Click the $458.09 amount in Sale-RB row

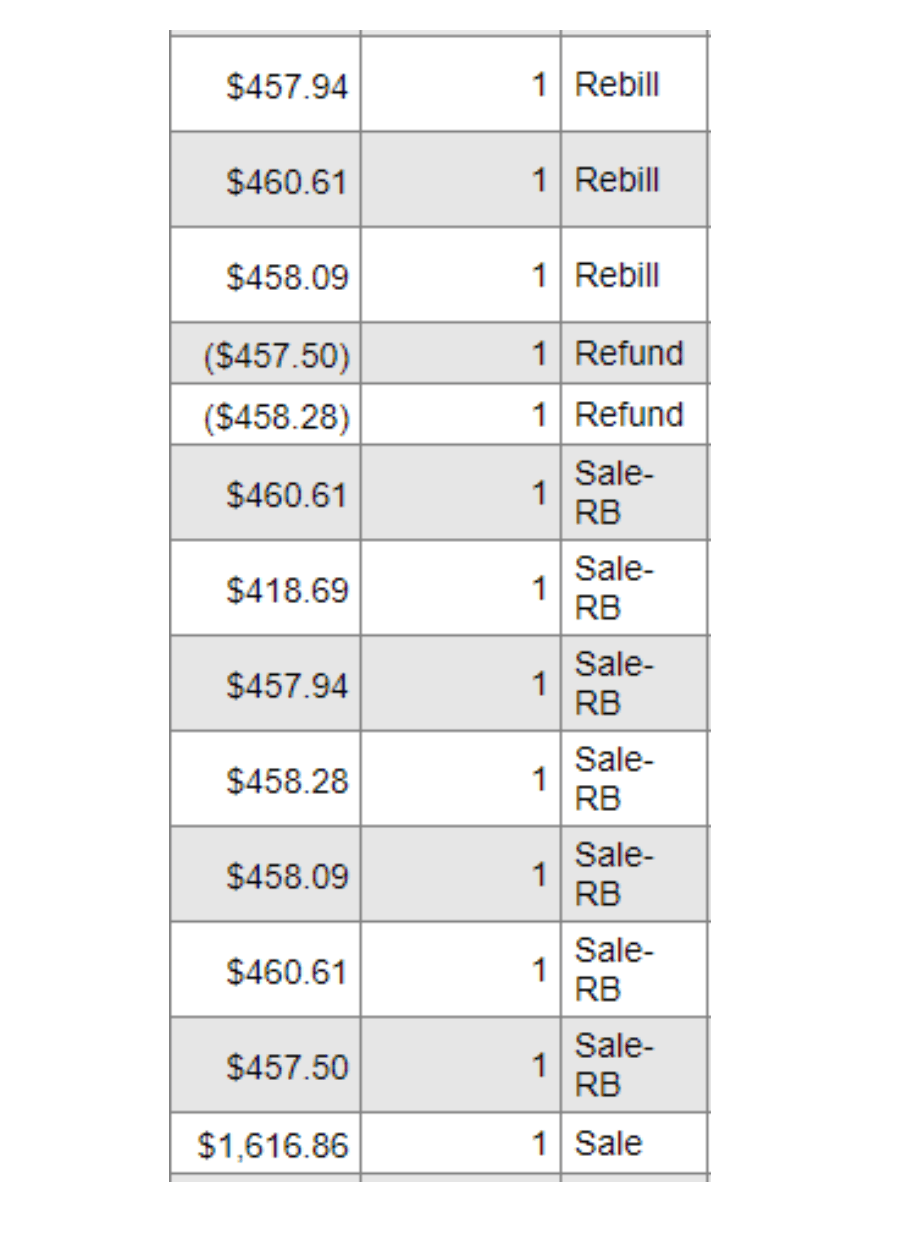tap(287, 877)
